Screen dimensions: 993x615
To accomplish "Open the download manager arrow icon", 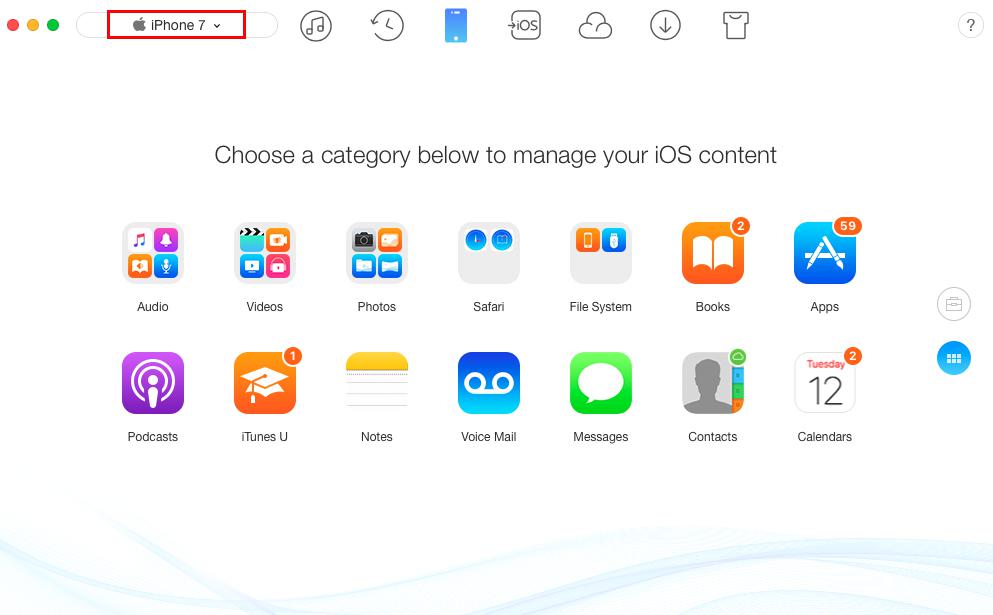I will 665,25.
